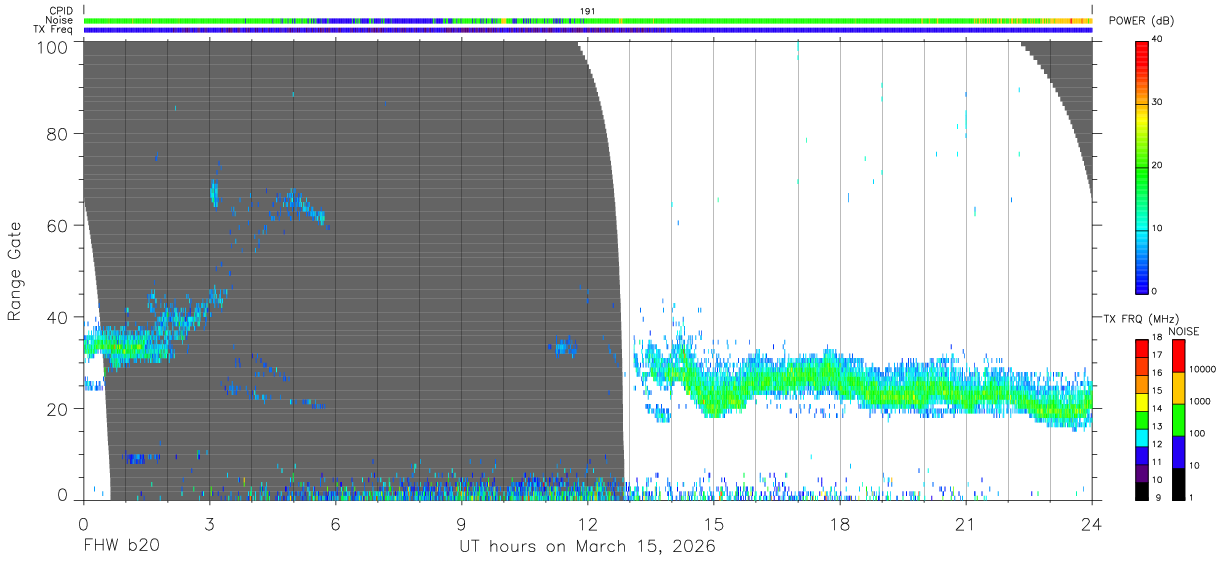Click the CPID label
This screenshot has height=567, width=1228.
point(62,11)
